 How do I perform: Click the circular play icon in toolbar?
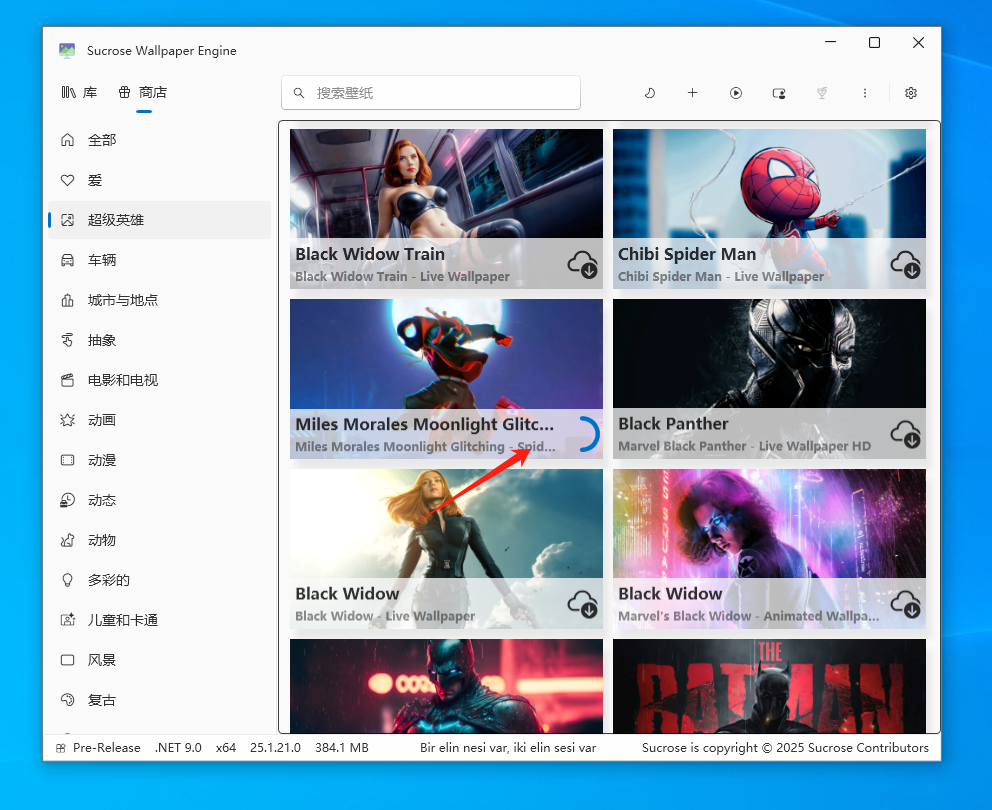[x=736, y=93]
